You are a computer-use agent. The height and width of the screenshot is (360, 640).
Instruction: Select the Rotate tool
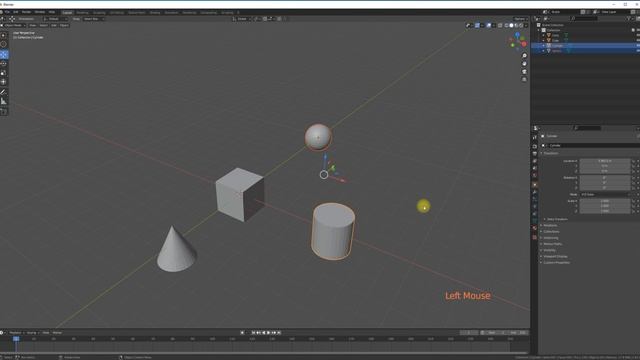(x=4, y=64)
